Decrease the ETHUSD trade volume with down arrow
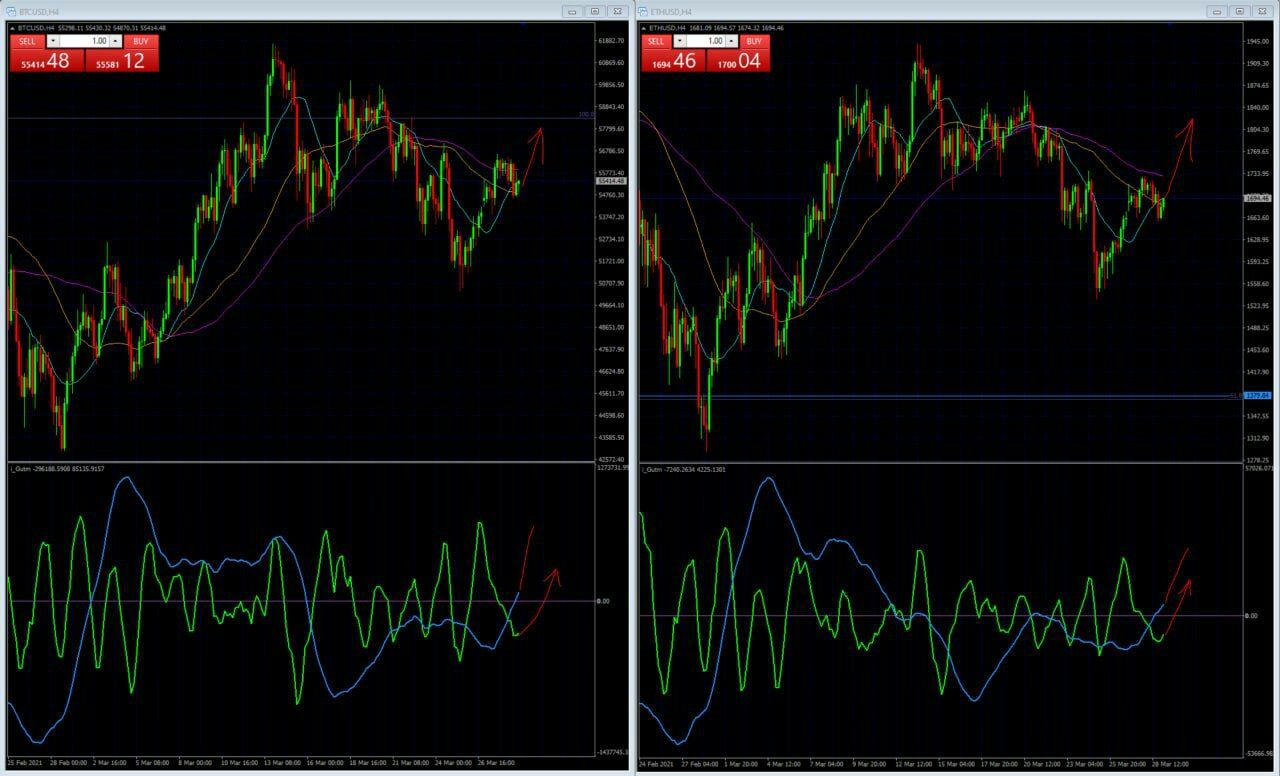Screen dimensions: 1280x776 coord(680,41)
